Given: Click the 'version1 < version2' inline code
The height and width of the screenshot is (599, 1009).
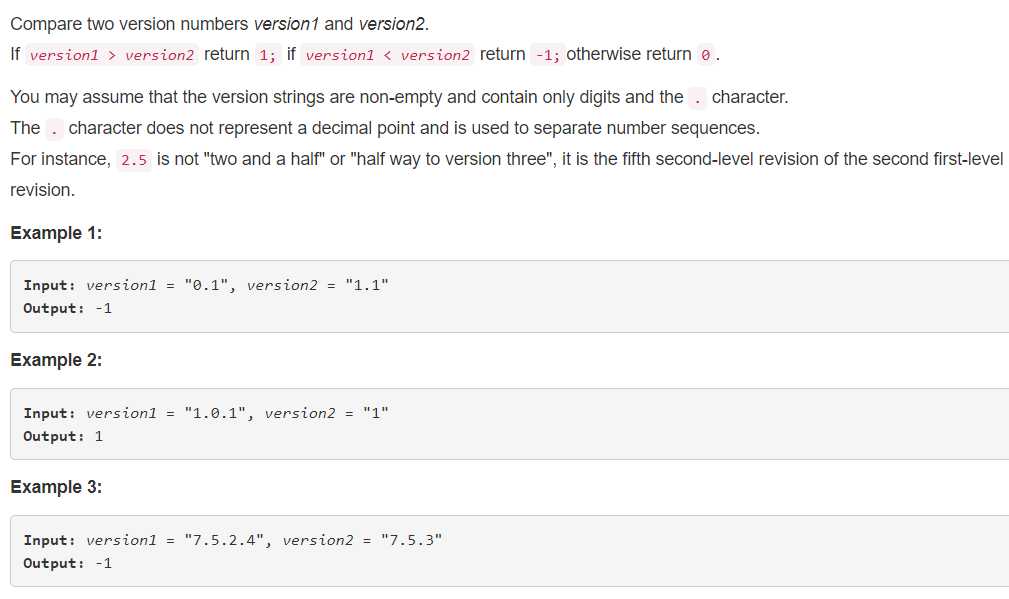Looking at the screenshot, I should coord(387,55).
